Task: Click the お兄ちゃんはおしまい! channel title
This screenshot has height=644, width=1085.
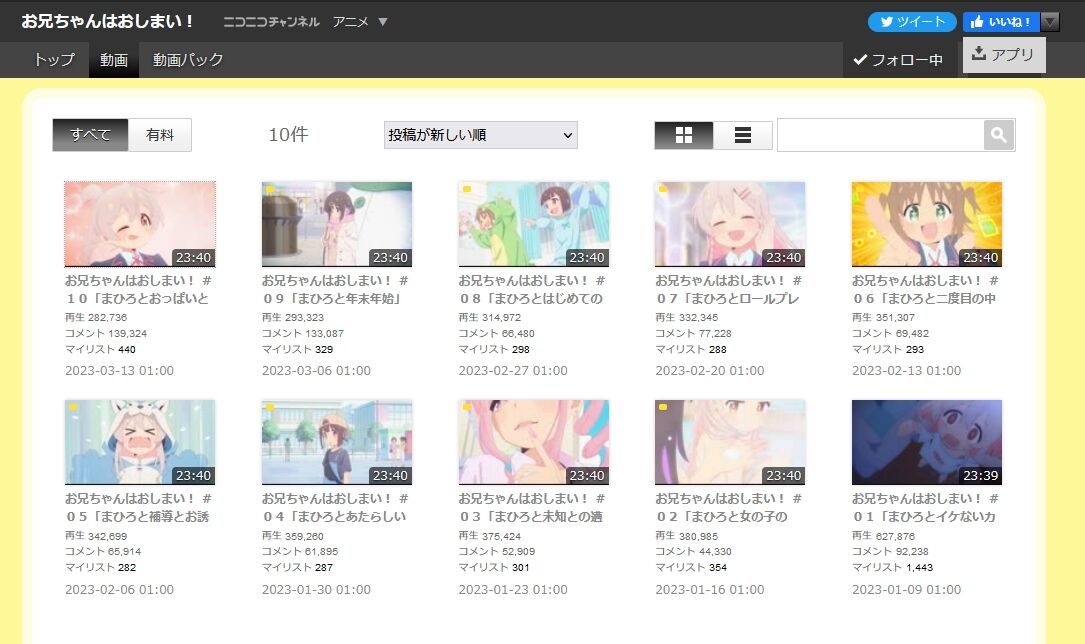Action: click(108, 21)
